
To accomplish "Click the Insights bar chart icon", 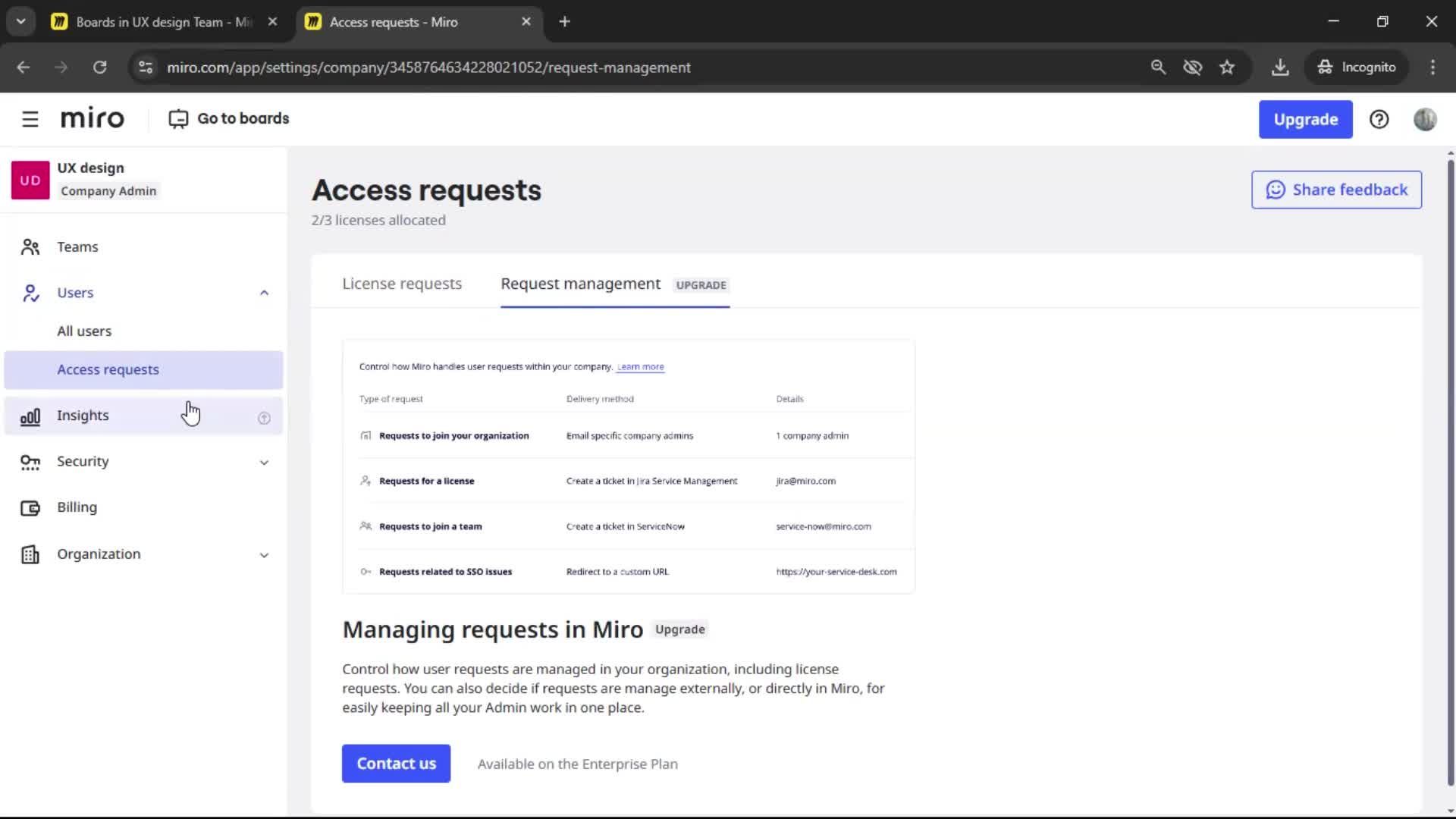I will point(30,416).
